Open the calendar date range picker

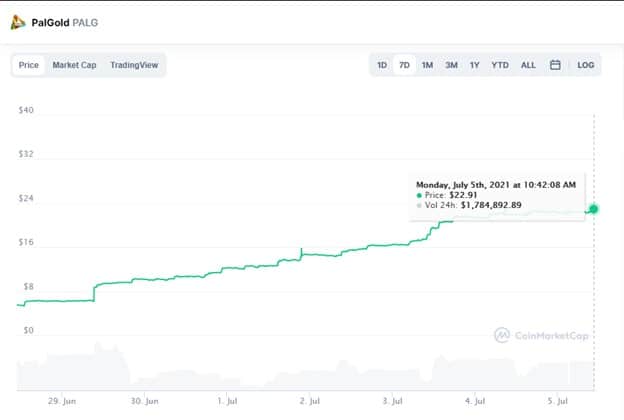[x=555, y=65]
